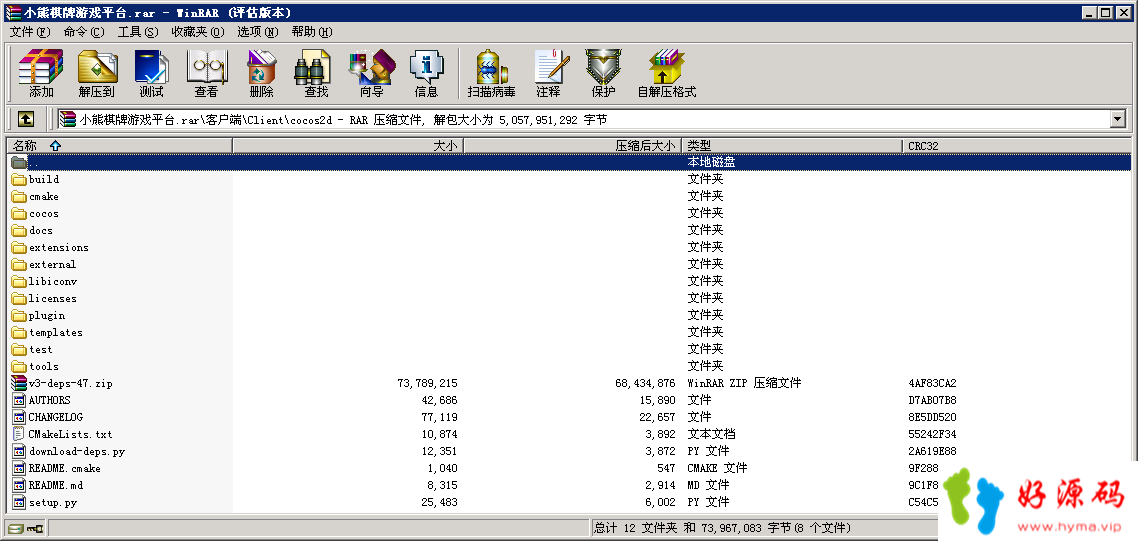Click the Protect (保护) toolbar icon
Image resolution: width=1138 pixels, height=541 pixels.
pyautogui.click(x=604, y=73)
